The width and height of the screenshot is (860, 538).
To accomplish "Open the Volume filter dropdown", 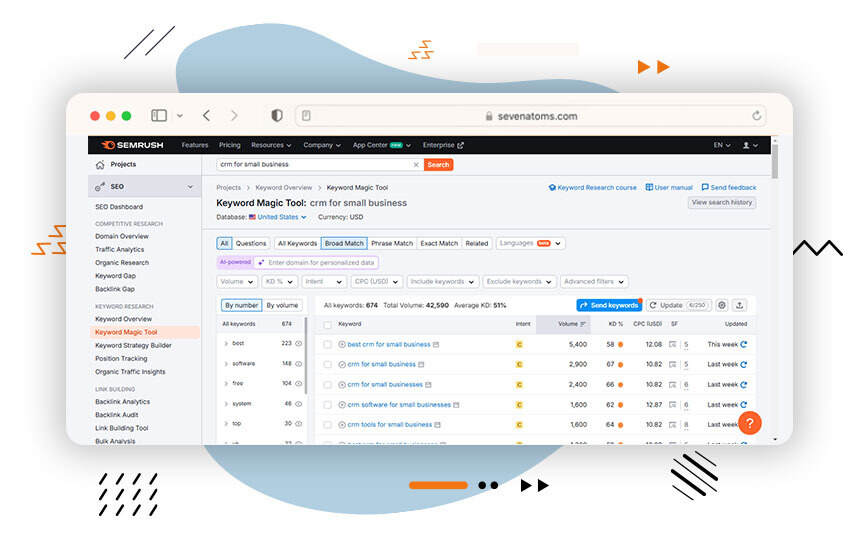I will point(237,281).
